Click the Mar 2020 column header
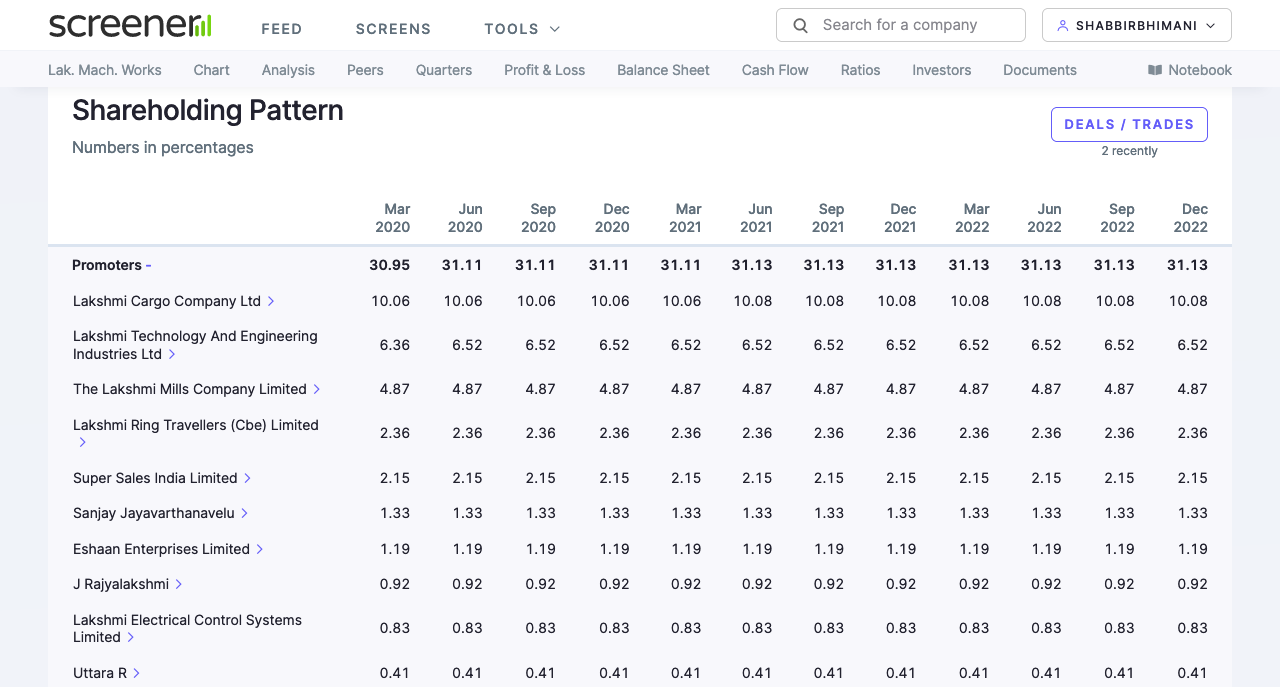1280x687 pixels. click(x=393, y=218)
